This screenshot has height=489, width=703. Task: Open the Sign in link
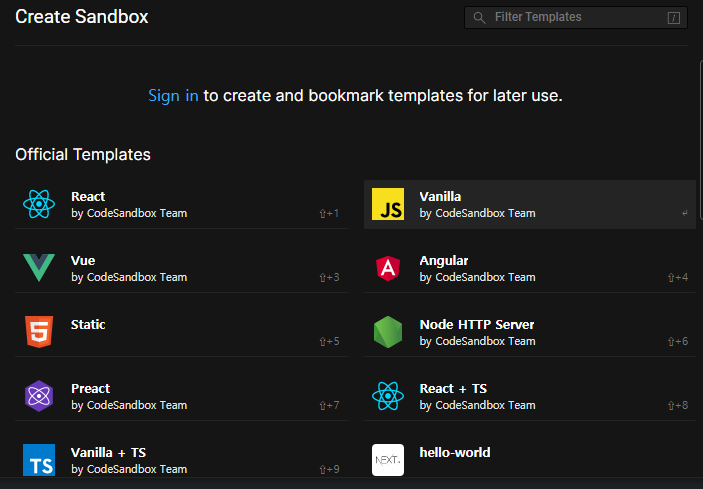[173, 95]
